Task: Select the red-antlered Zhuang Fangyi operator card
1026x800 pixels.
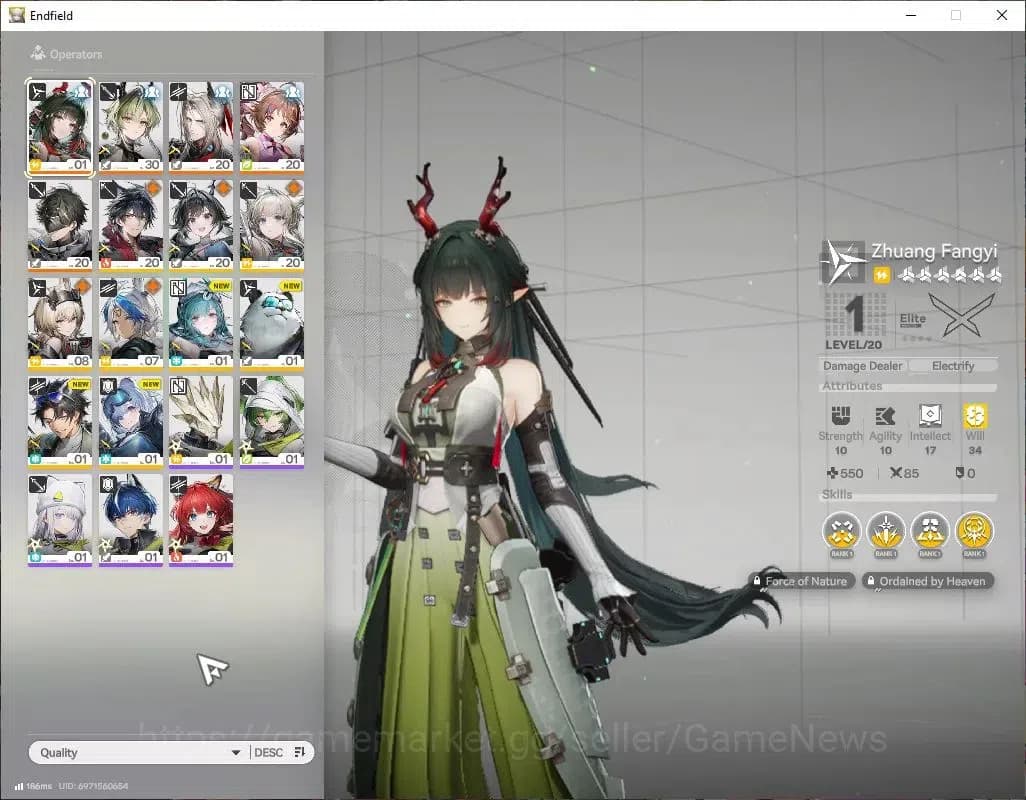Action: pyautogui.click(x=60, y=128)
